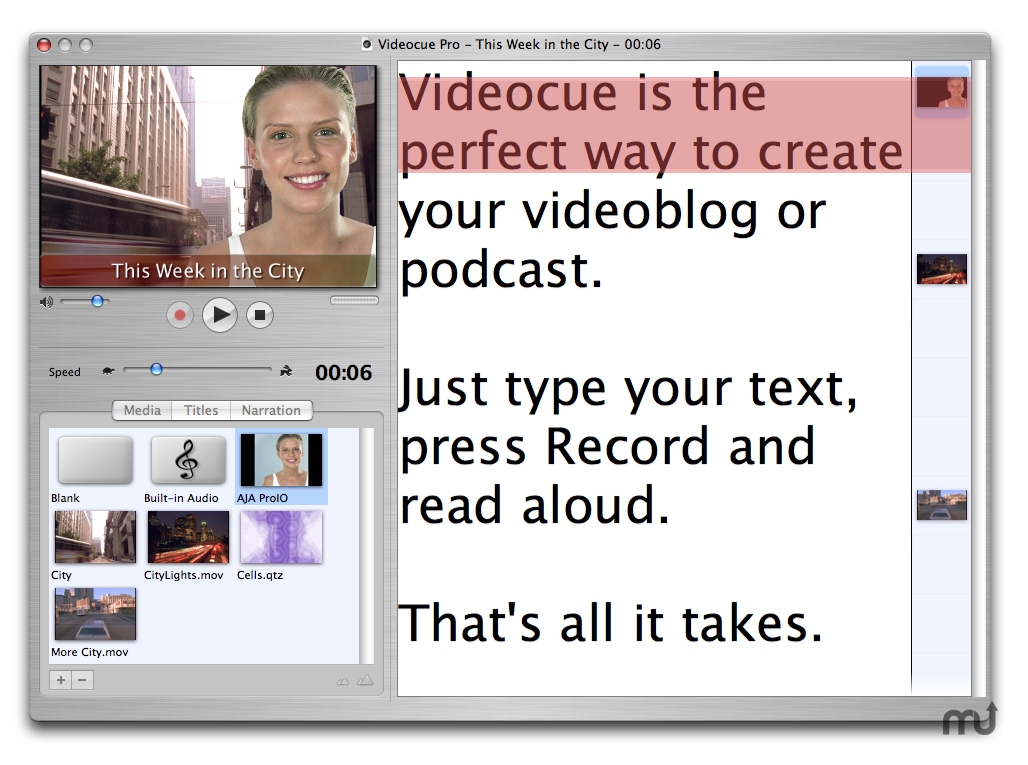
Task: Add new media with the plus icon
Action: (x=60, y=680)
